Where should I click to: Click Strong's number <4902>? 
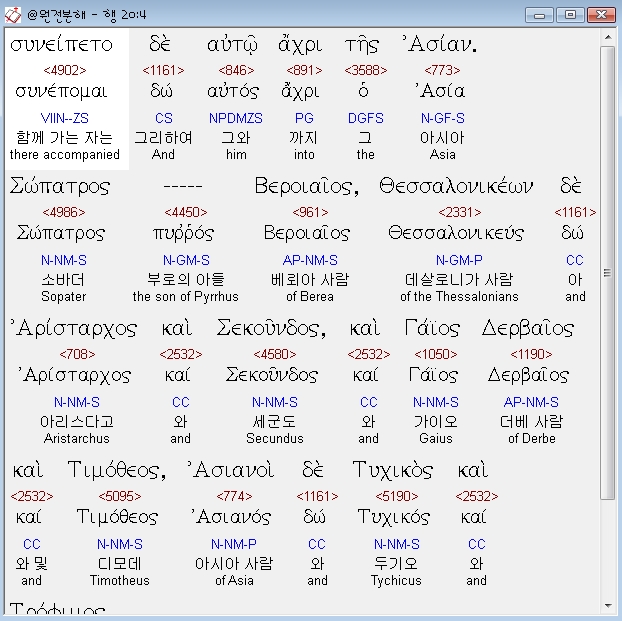65,70
